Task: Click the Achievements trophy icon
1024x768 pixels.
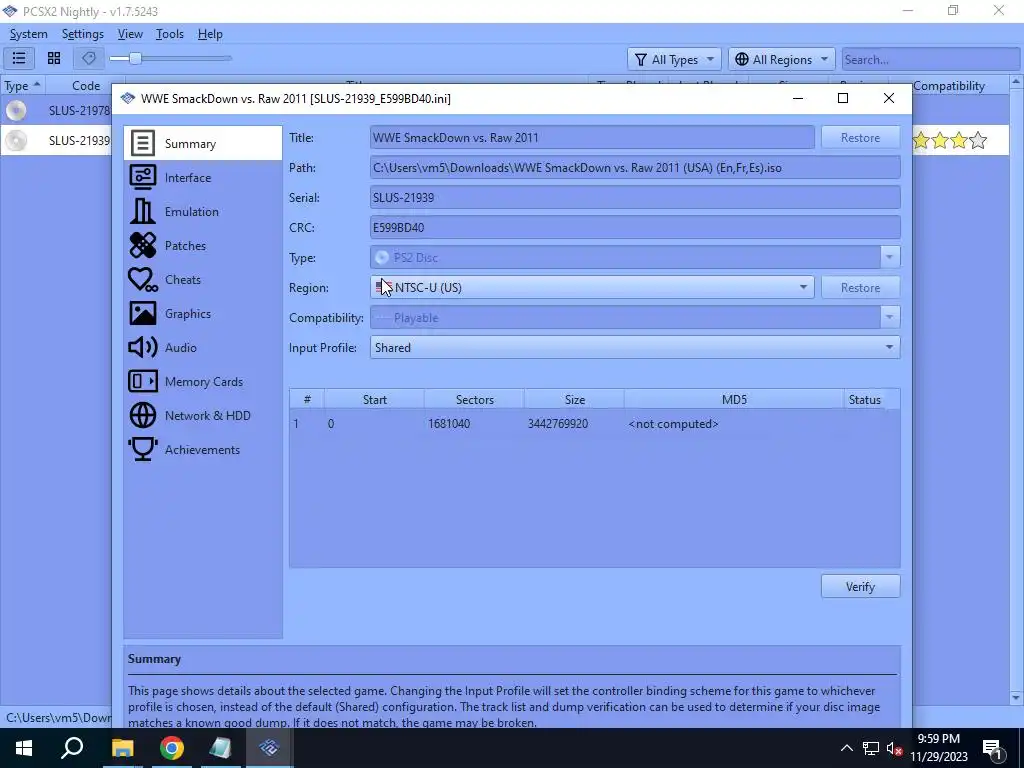Action: point(142,449)
